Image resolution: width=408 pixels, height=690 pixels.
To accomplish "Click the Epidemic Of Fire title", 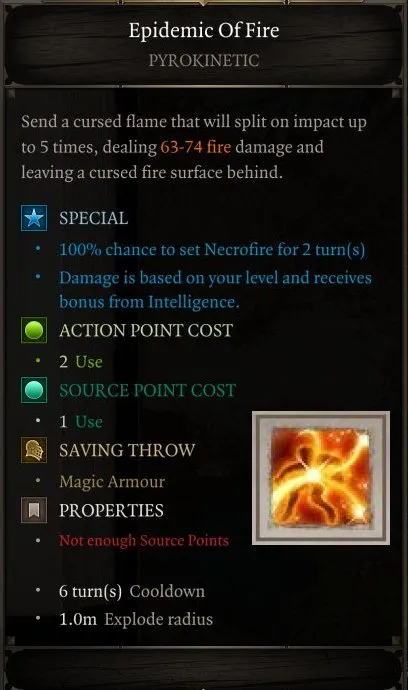I will point(204,30).
